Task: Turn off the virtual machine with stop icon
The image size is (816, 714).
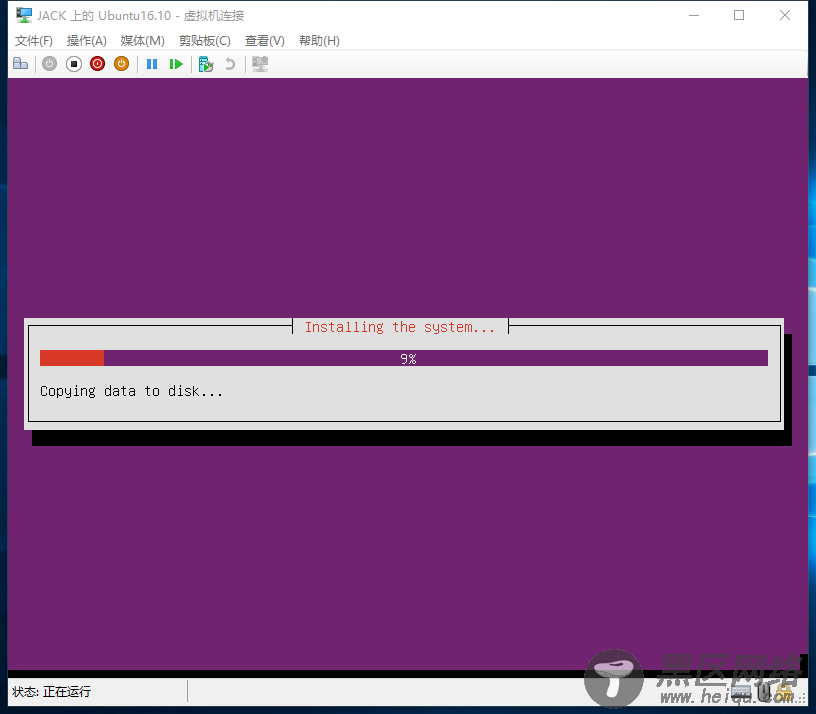Action: pos(74,64)
